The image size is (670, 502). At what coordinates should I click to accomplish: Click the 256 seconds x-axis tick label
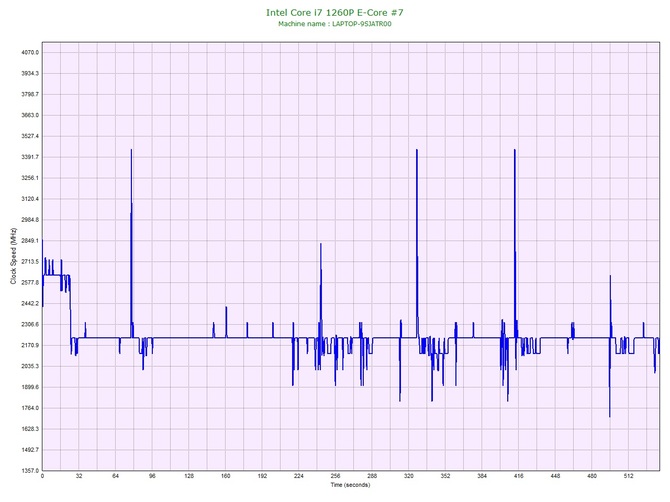[335, 476]
